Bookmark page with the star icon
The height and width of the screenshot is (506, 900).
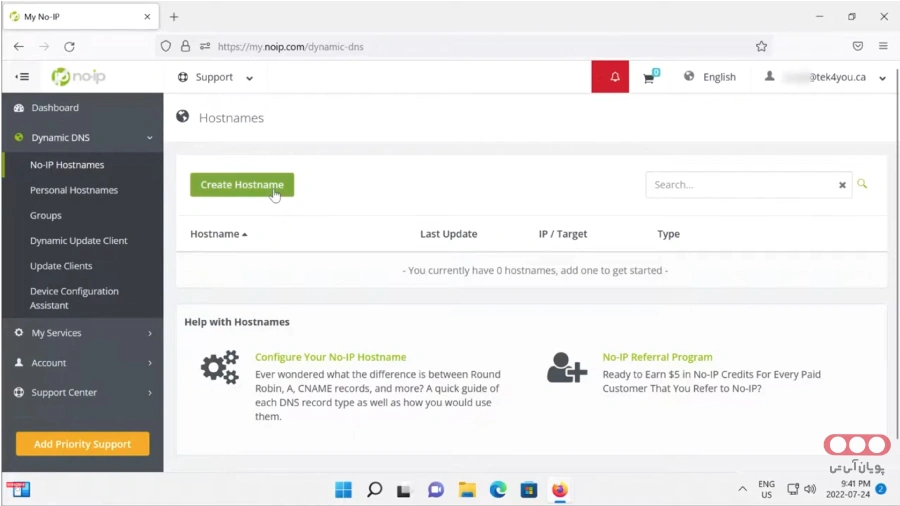(761, 46)
